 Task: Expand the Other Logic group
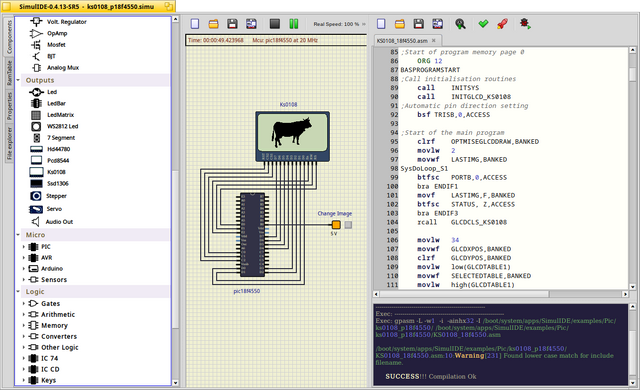[x=24, y=347]
